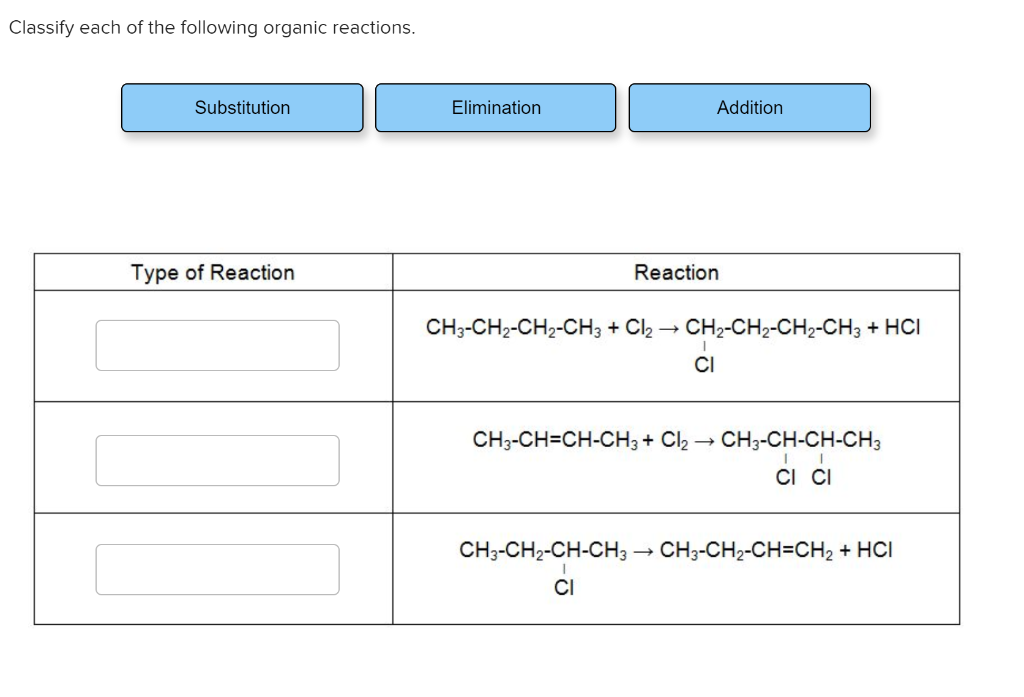
Task: Click the second empty answer box
Action: click(217, 460)
